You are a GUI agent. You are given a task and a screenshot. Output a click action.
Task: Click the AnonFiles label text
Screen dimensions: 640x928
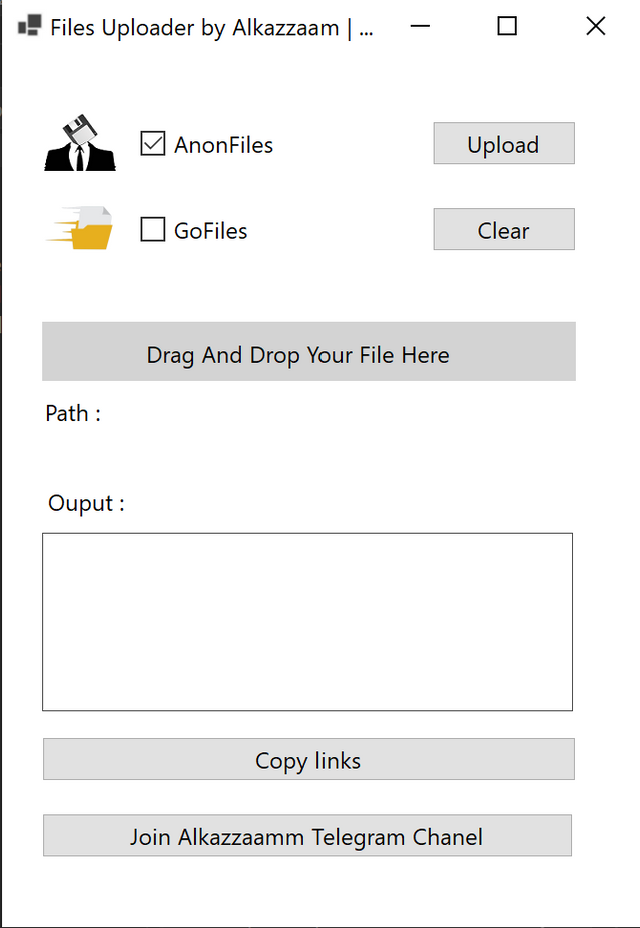point(223,145)
